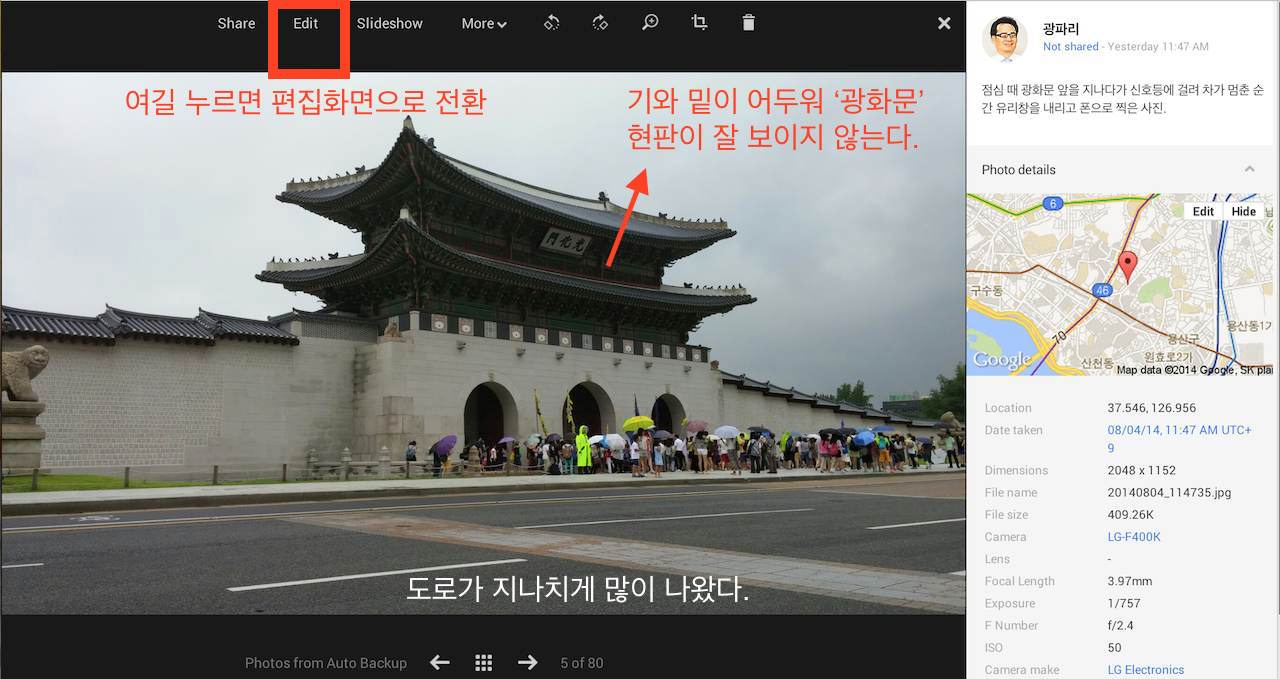The width and height of the screenshot is (1280, 679).
Task: Start the Slideshow
Action: point(389,23)
